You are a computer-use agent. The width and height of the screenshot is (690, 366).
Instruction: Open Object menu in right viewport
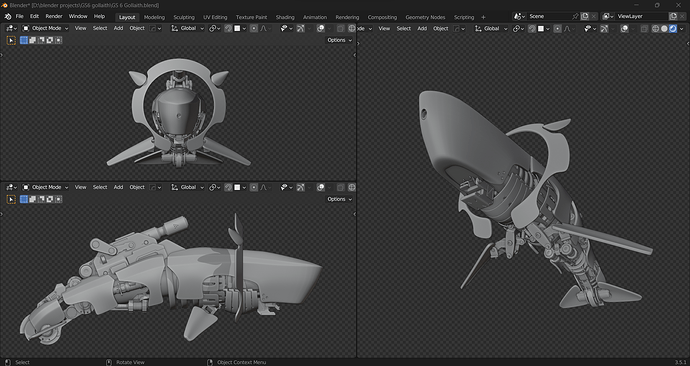(440, 29)
